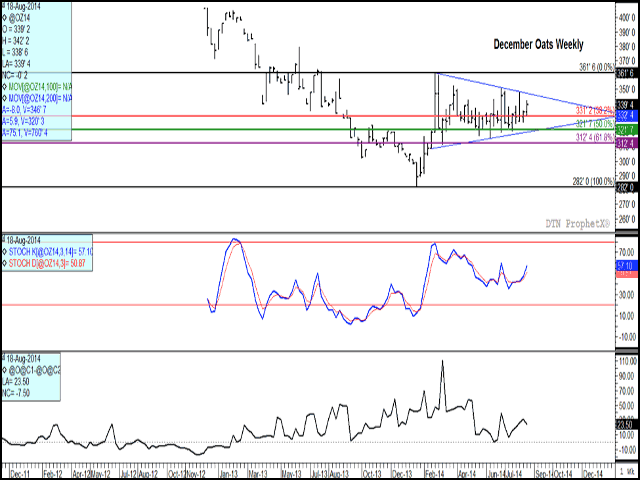Image resolution: width=640 pixels, height=480 pixels.
Task: Click the blue 57.10 stochastic value tag
Action: click(x=626, y=266)
